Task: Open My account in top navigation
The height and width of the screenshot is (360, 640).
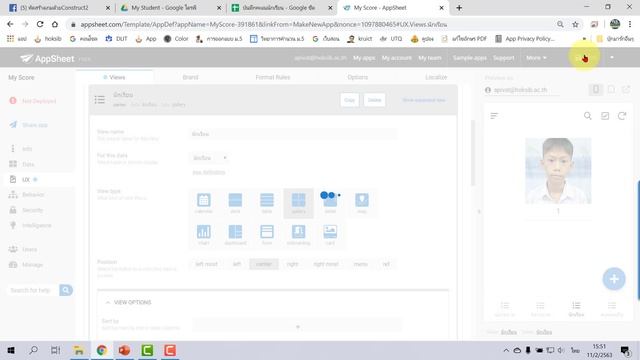Action: coord(397,58)
